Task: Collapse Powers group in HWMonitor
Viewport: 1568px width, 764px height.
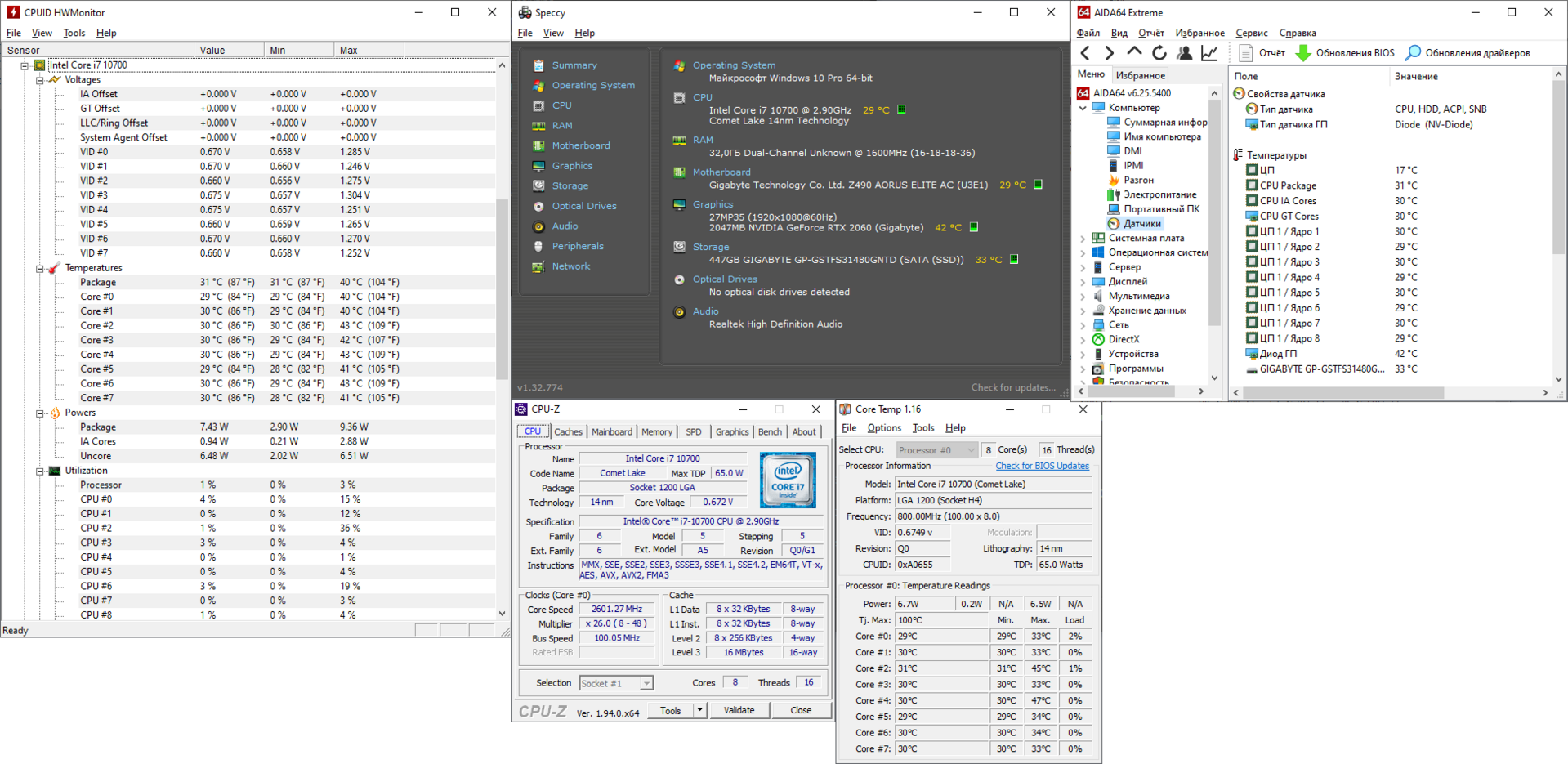Action: pyautogui.click(x=39, y=413)
